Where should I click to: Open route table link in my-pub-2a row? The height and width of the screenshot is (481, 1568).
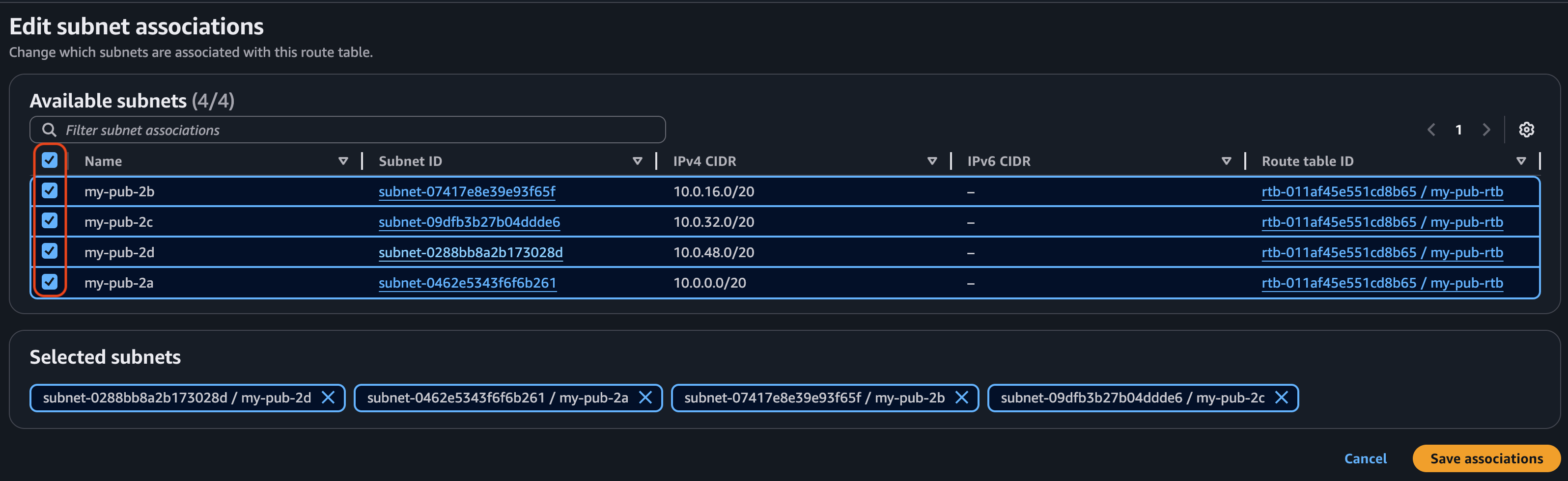pos(1382,283)
